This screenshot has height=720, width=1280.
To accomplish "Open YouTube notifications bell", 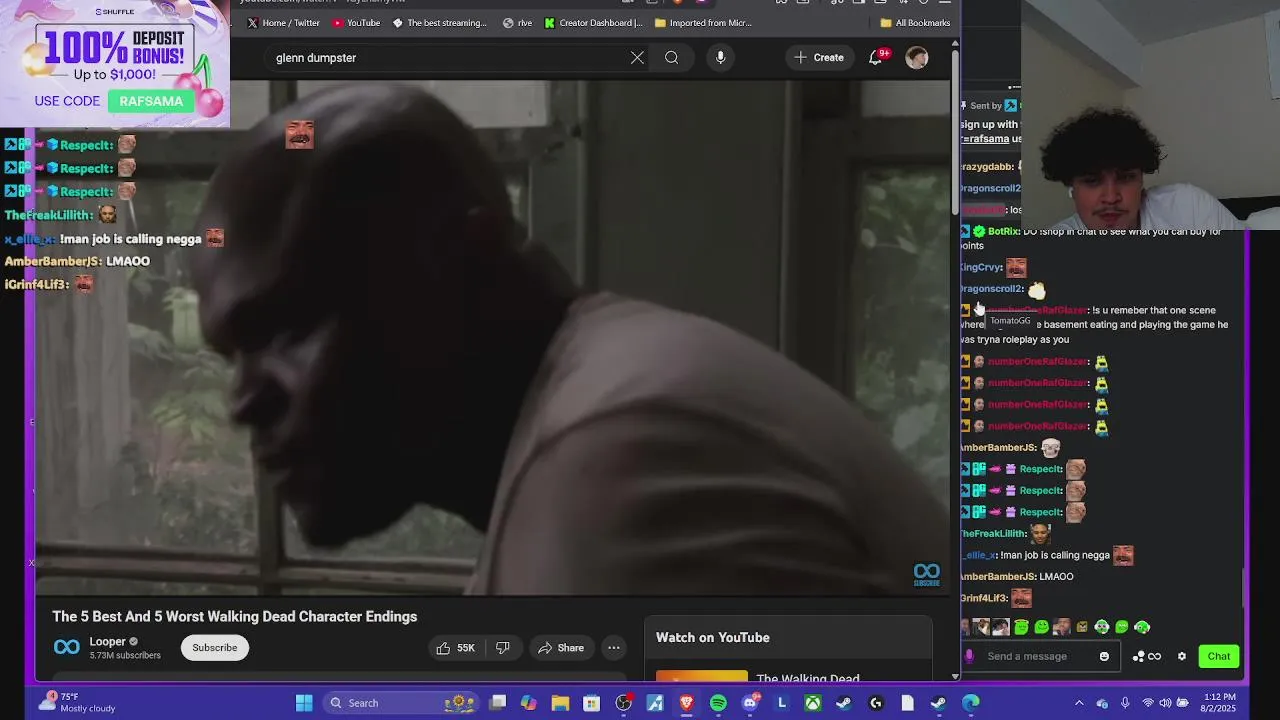I will coord(876,58).
